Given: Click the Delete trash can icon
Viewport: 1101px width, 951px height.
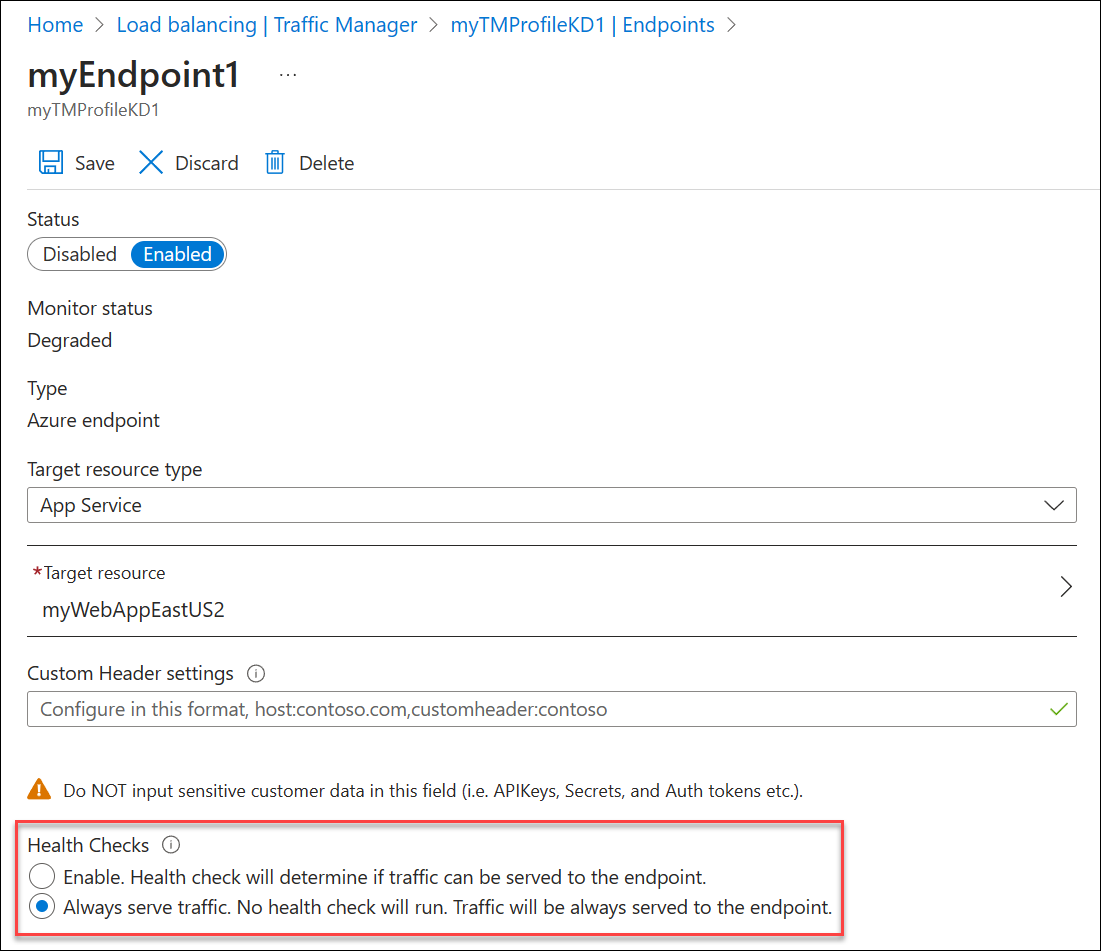Looking at the screenshot, I should 275,162.
